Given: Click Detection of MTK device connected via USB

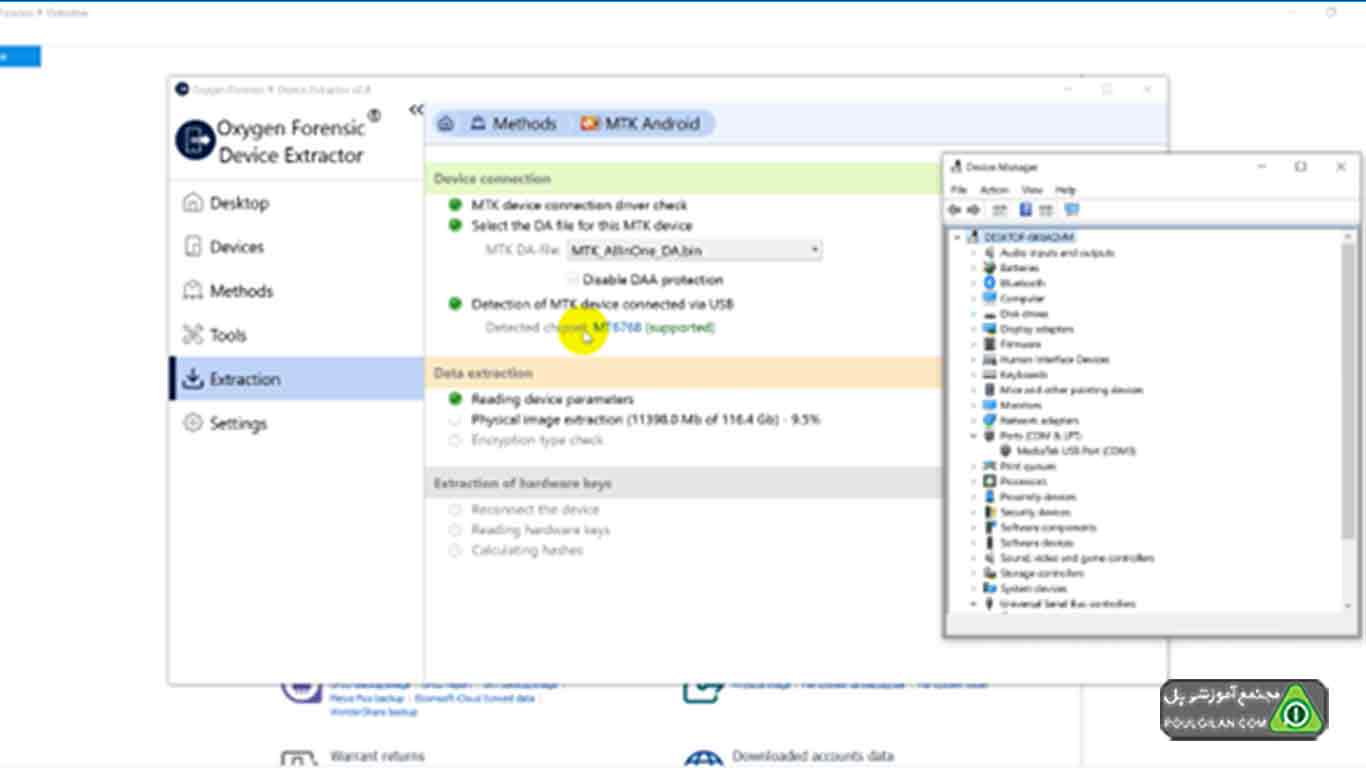Looking at the screenshot, I should tap(602, 304).
